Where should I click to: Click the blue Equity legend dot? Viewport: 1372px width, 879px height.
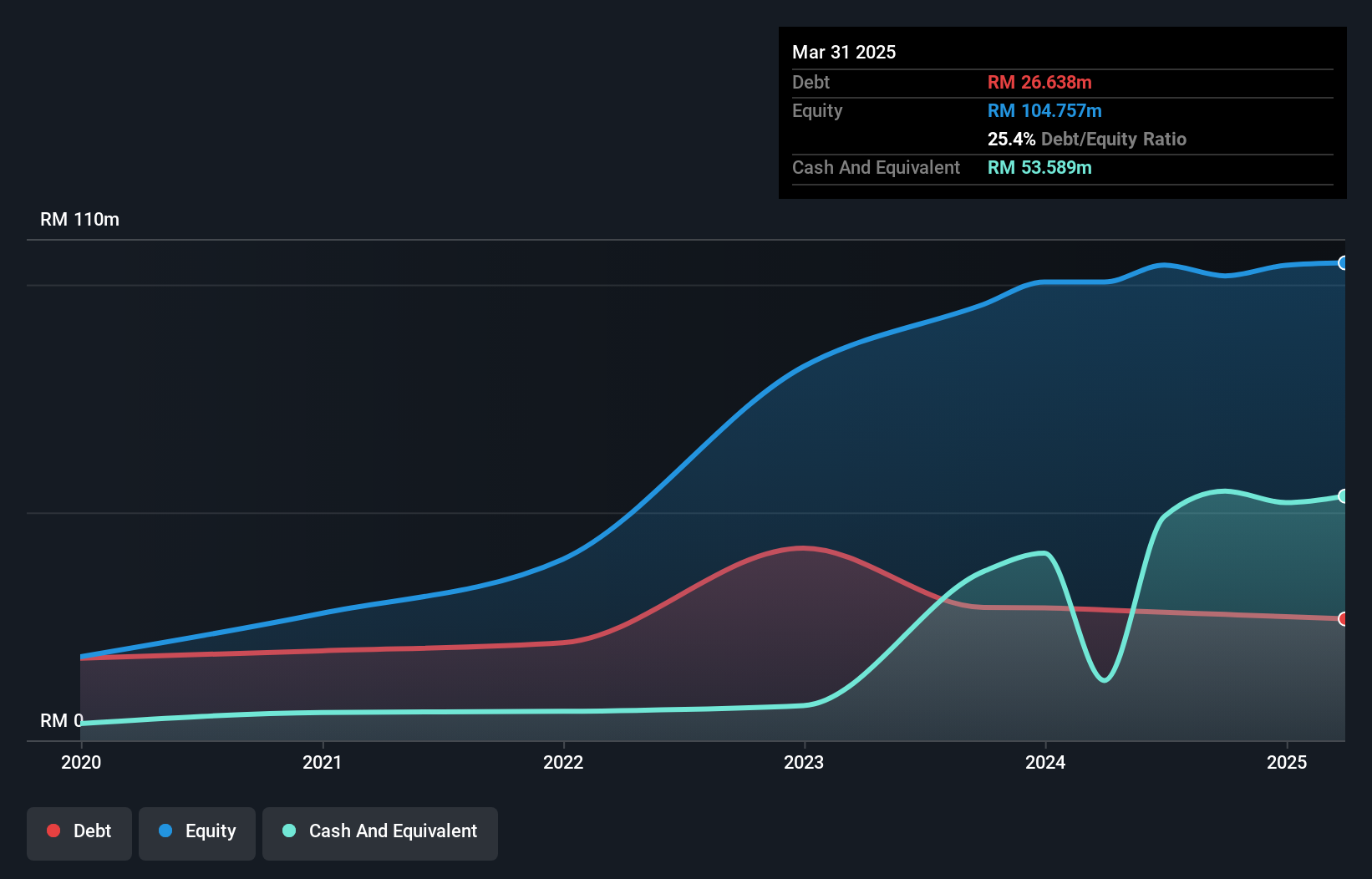click(165, 831)
